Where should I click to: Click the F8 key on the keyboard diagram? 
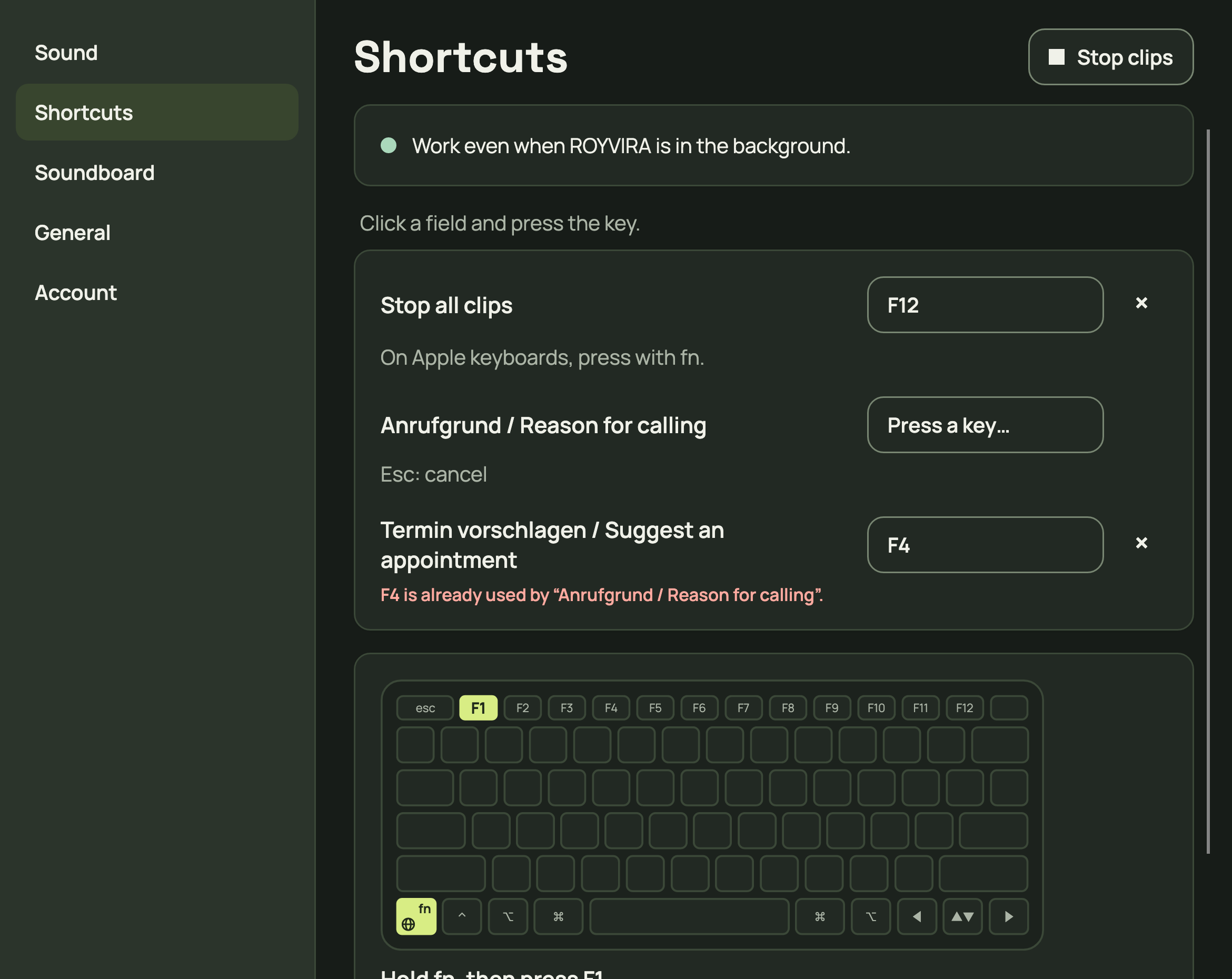[x=788, y=708]
